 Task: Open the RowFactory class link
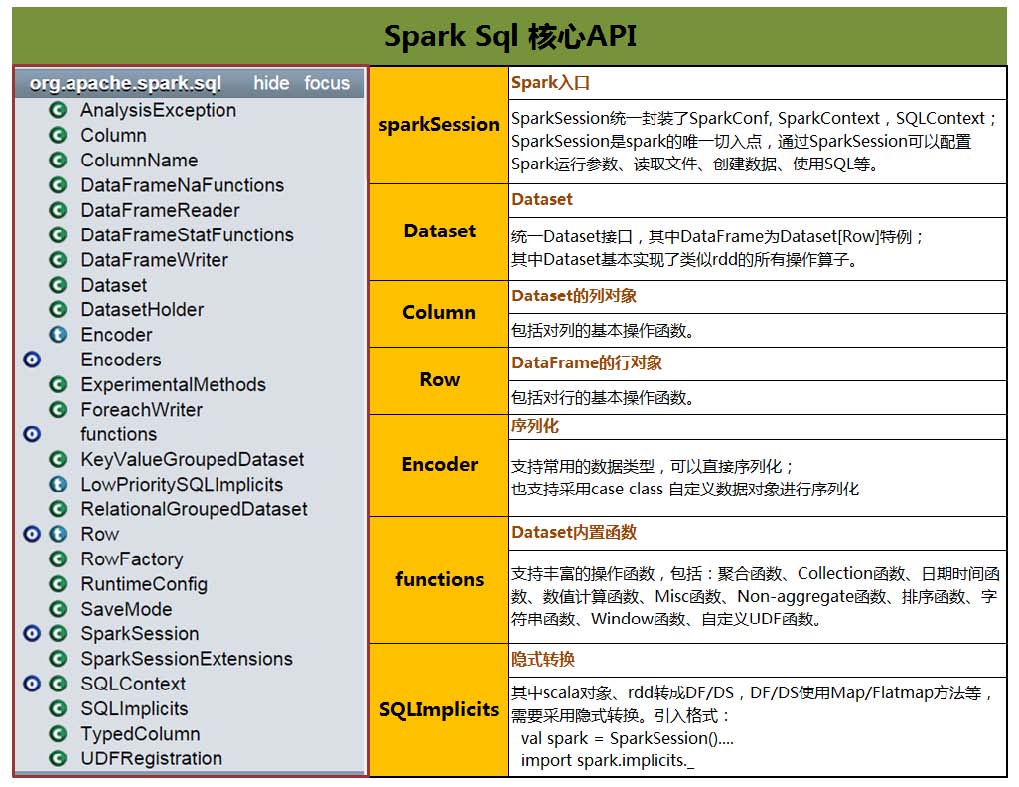pyautogui.click(x=132, y=560)
